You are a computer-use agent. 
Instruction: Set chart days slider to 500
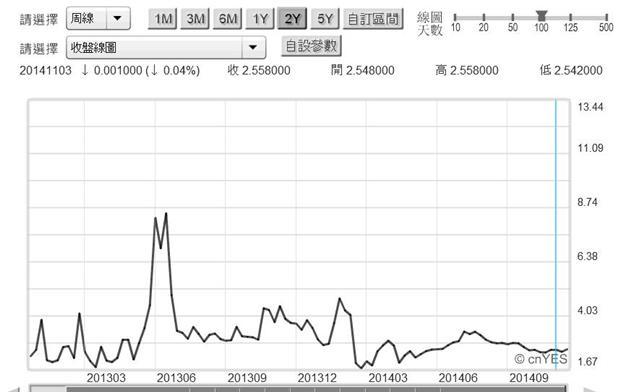click(606, 17)
